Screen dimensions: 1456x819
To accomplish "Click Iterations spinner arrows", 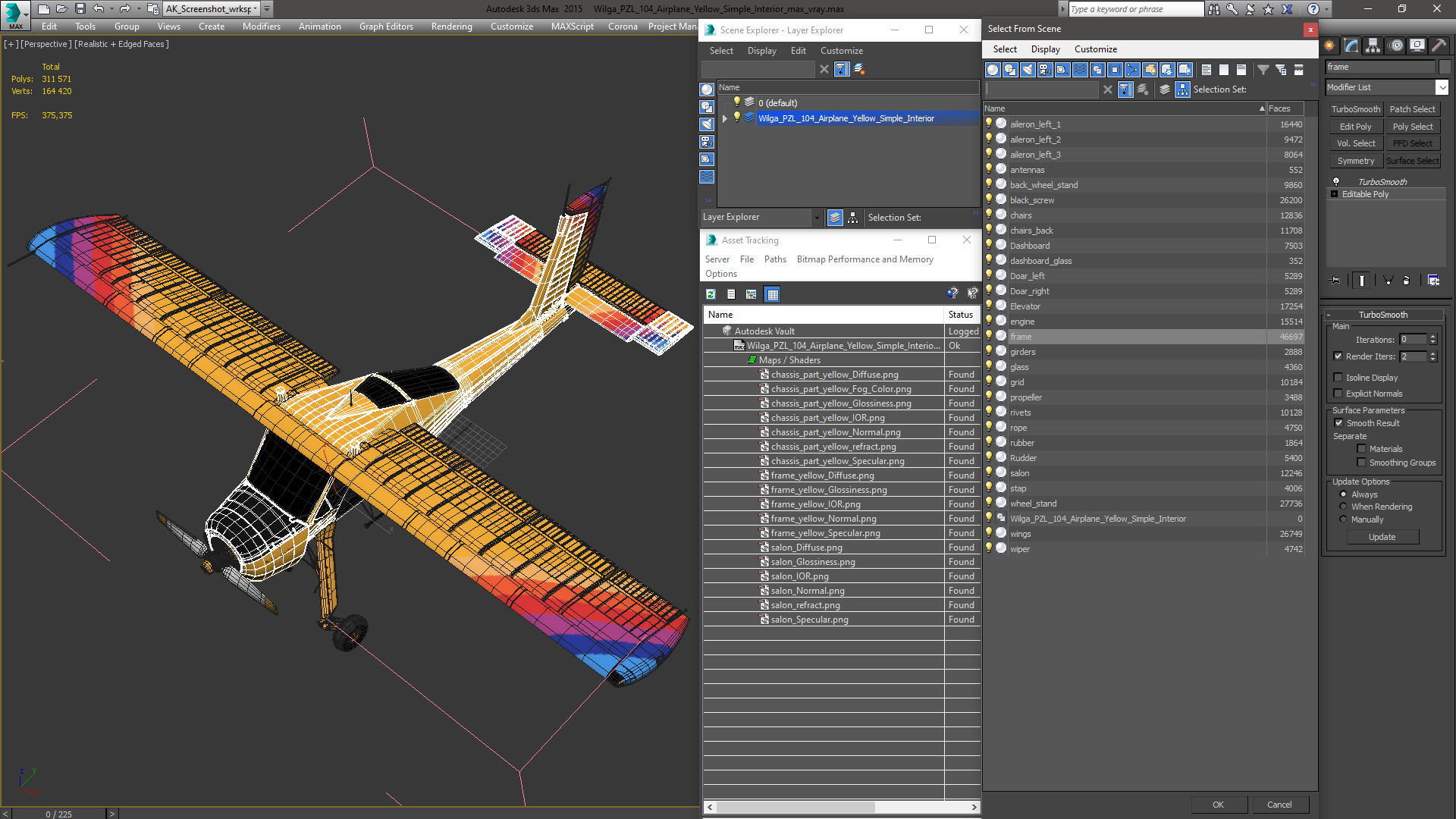I will (x=1432, y=340).
